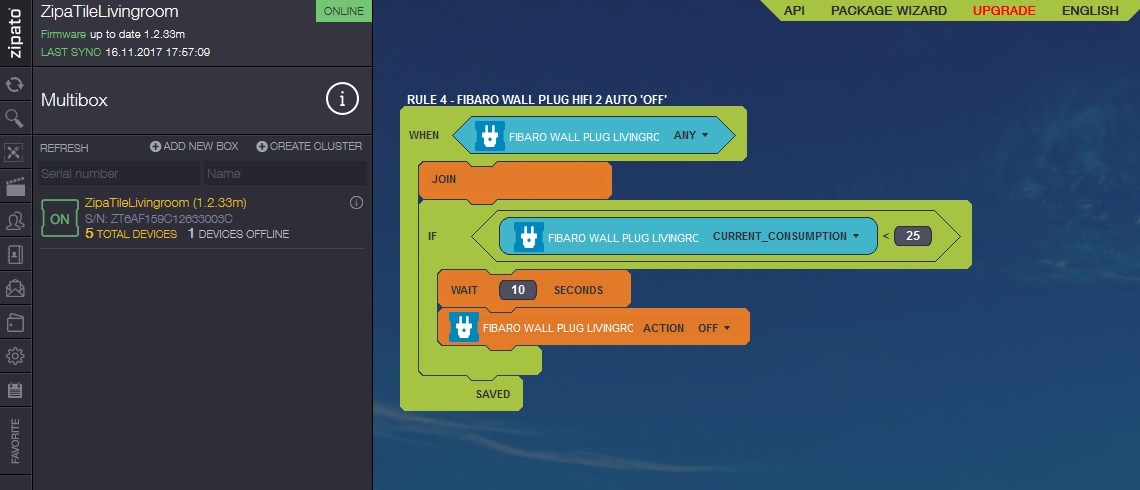Expand the CURRENT_CONSUMPTION dropdown
The width and height of the screenshot is (1140, 490).
(x=786, y=236)
